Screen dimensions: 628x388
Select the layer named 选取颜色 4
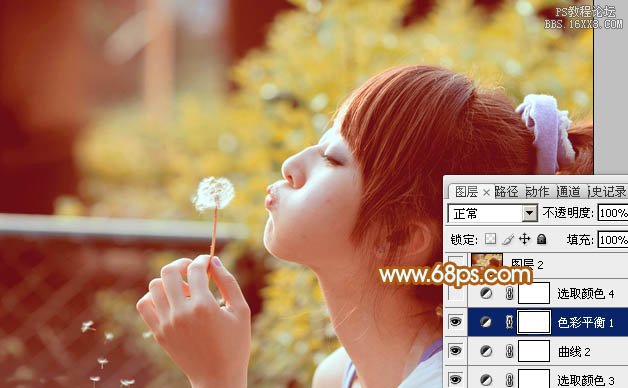(x=586, y=294)
